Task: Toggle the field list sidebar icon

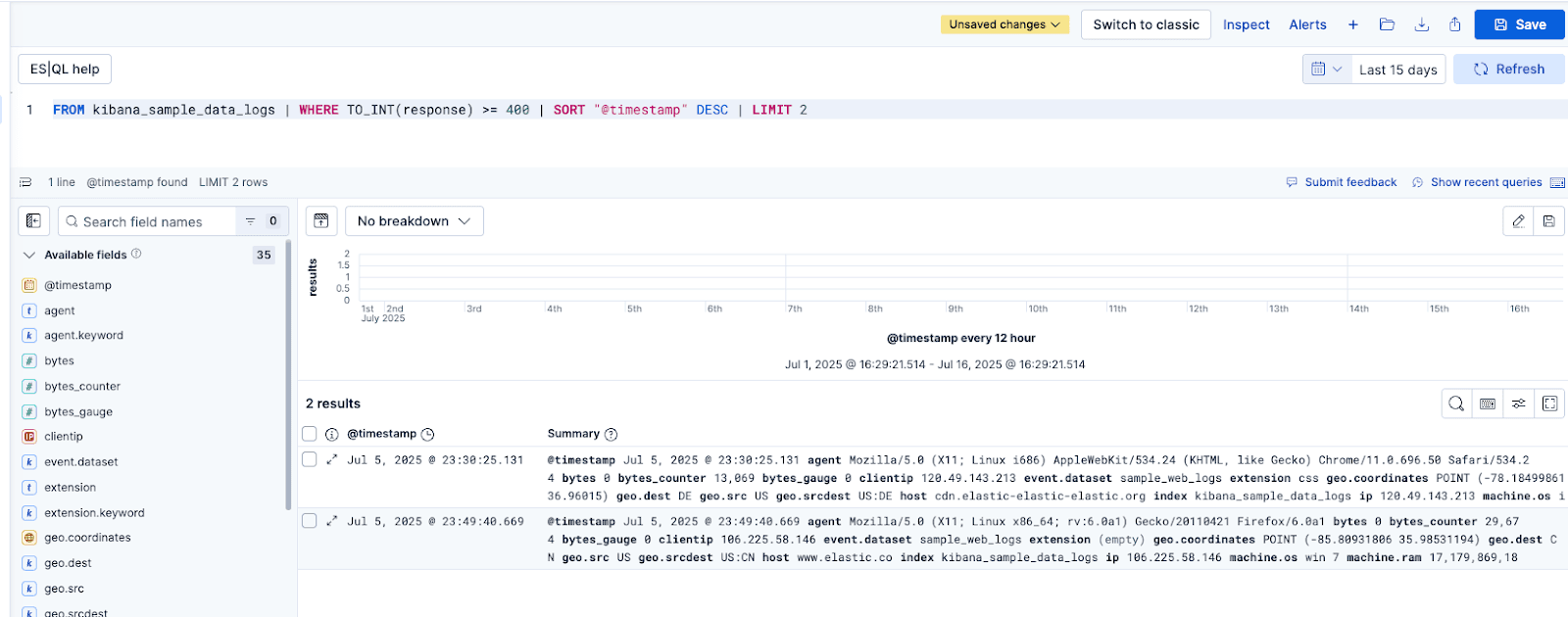Action: (33, 221)
